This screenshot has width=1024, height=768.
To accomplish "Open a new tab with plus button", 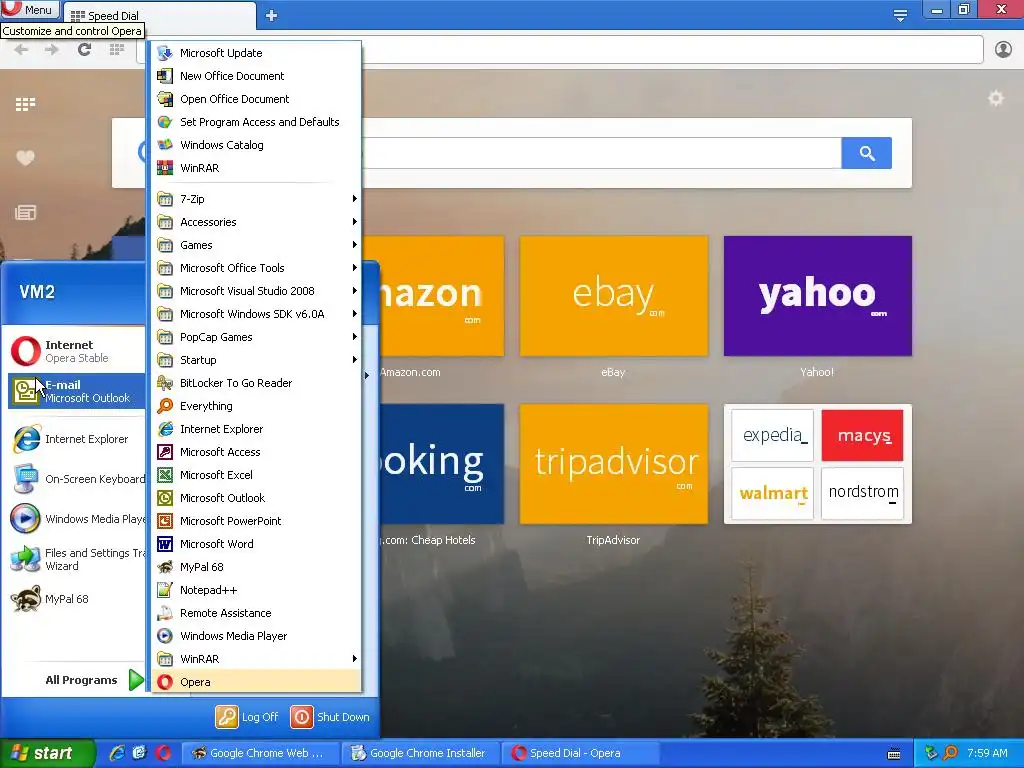I will point(272,15).
